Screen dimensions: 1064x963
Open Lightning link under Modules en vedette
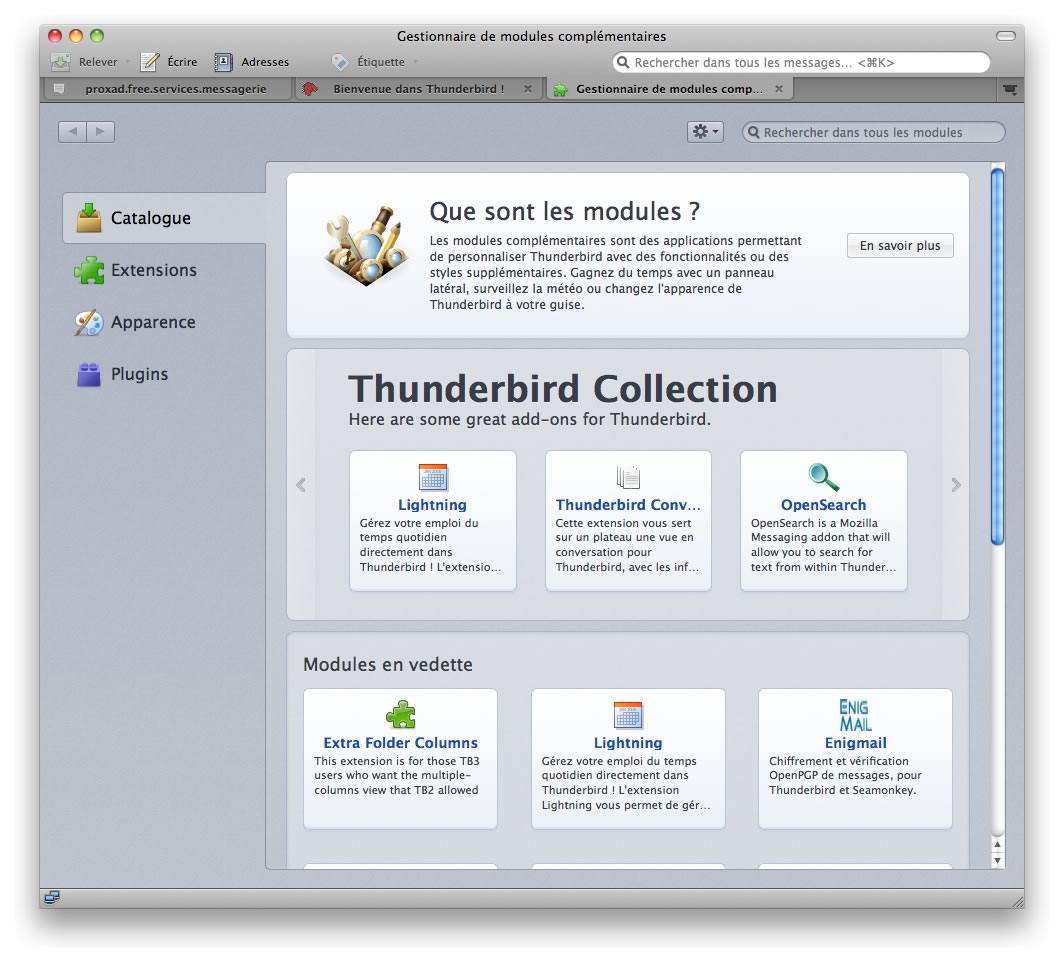tap(628, 743)
